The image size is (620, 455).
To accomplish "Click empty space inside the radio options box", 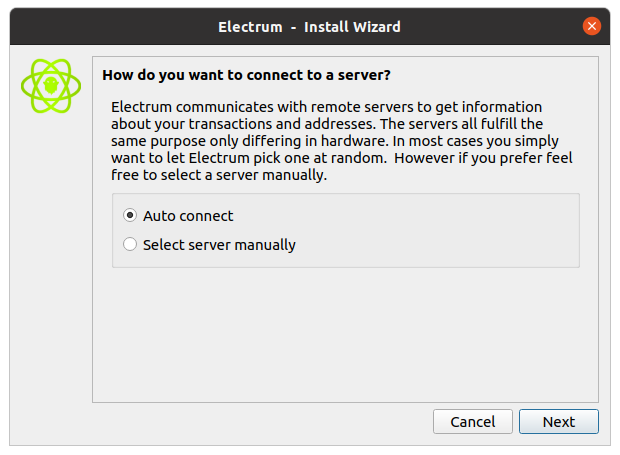I will click(x=450, y=230).
